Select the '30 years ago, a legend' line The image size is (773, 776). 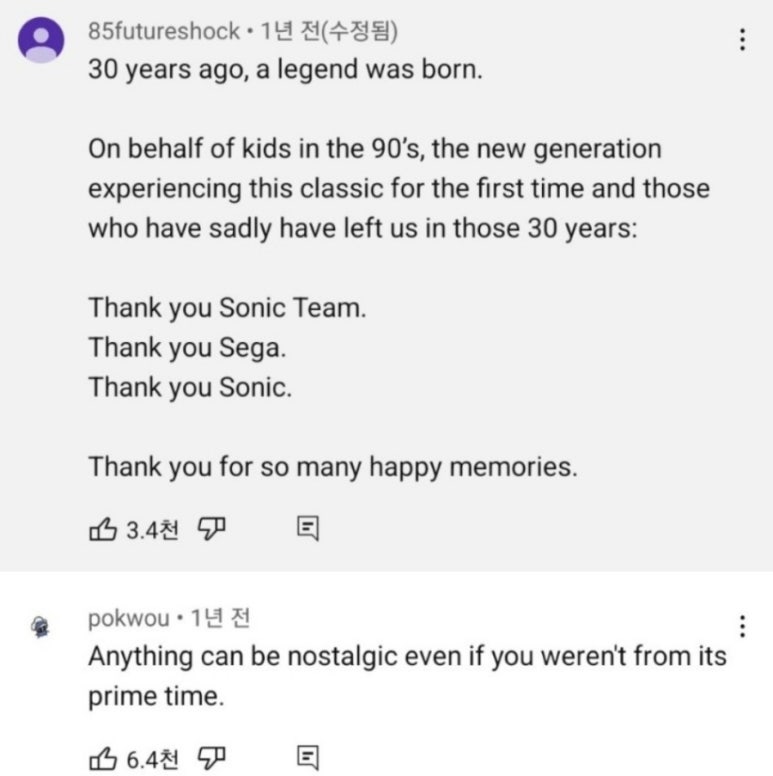tap(285, 70)
